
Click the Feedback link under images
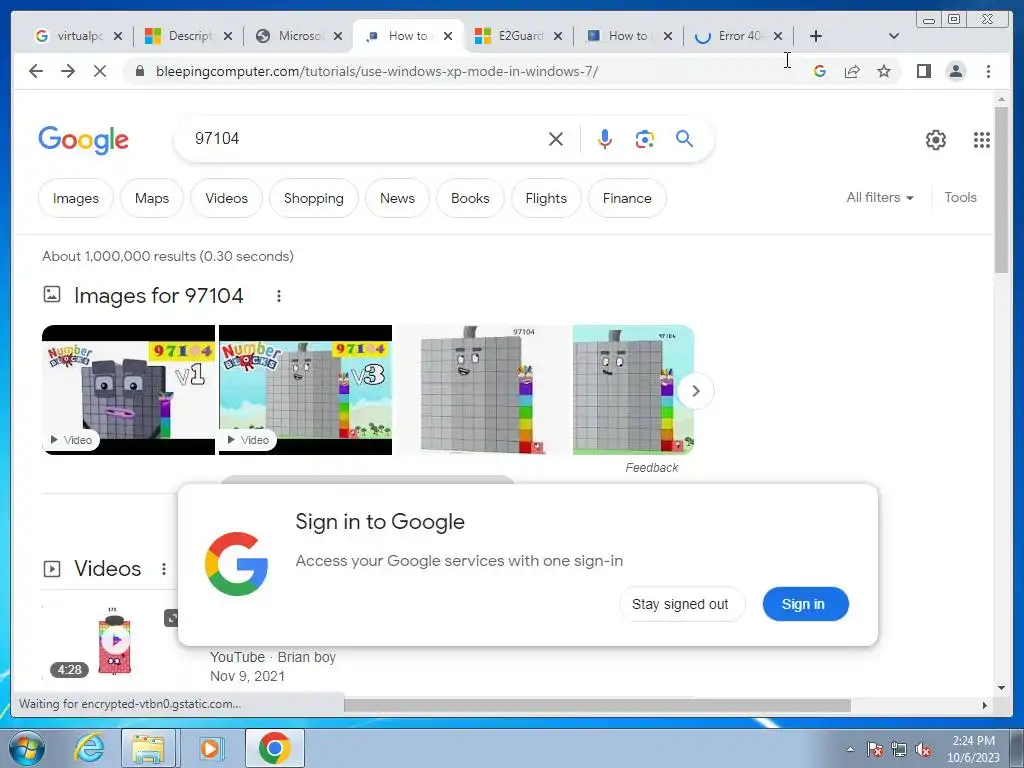[x=652, y=468]
